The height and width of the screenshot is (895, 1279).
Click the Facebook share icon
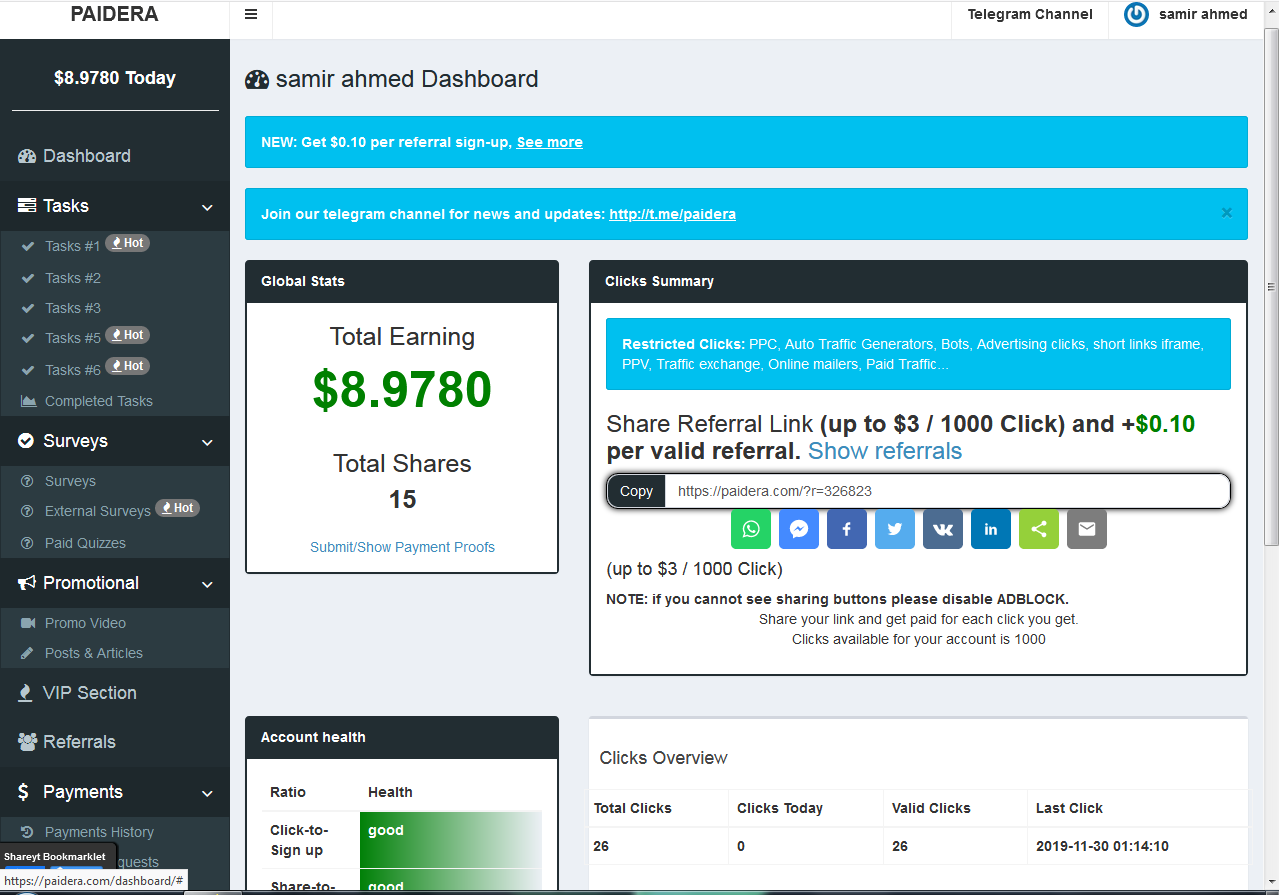pos(847,529)
